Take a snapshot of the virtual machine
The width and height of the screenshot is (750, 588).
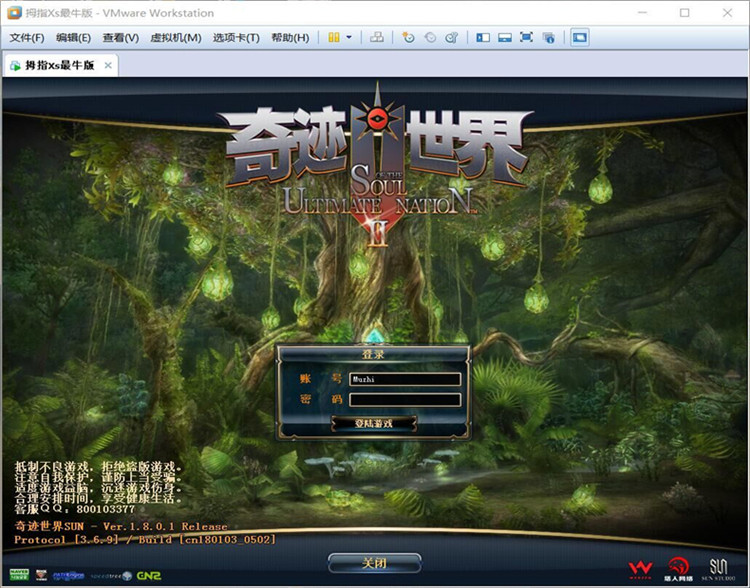click(x=408, y=37)
